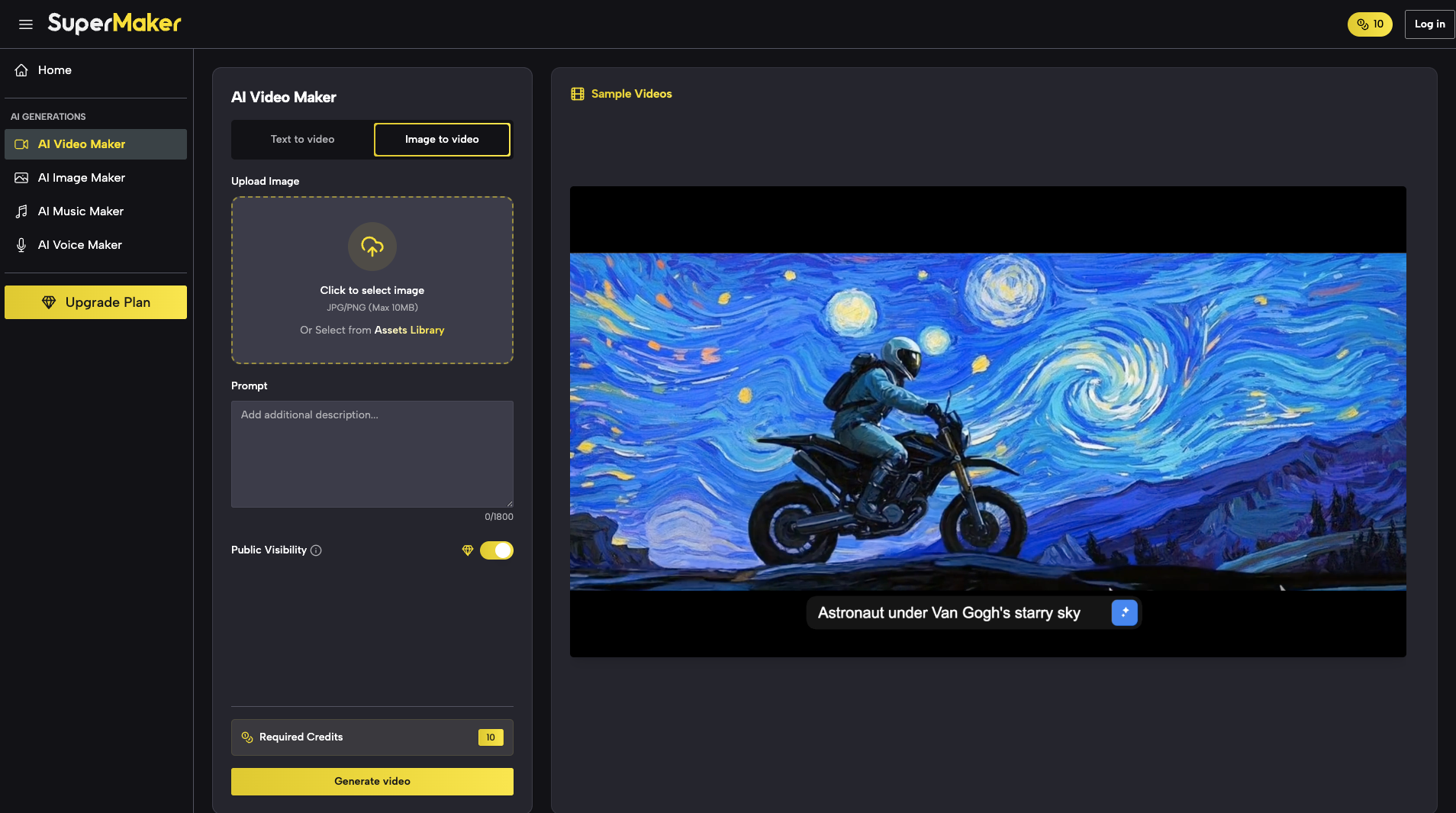
Task: Click the Required Credits value badge 10
Action: click(x=491, y=737)
